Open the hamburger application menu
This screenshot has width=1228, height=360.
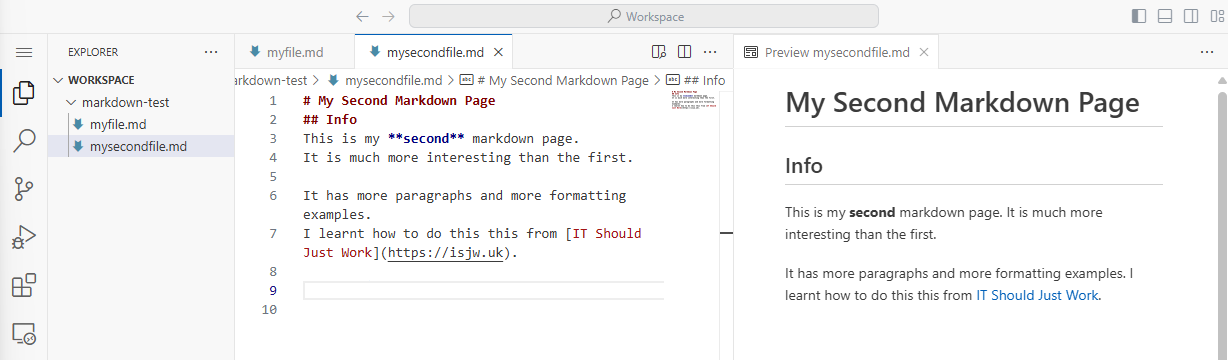coord(24,52)
